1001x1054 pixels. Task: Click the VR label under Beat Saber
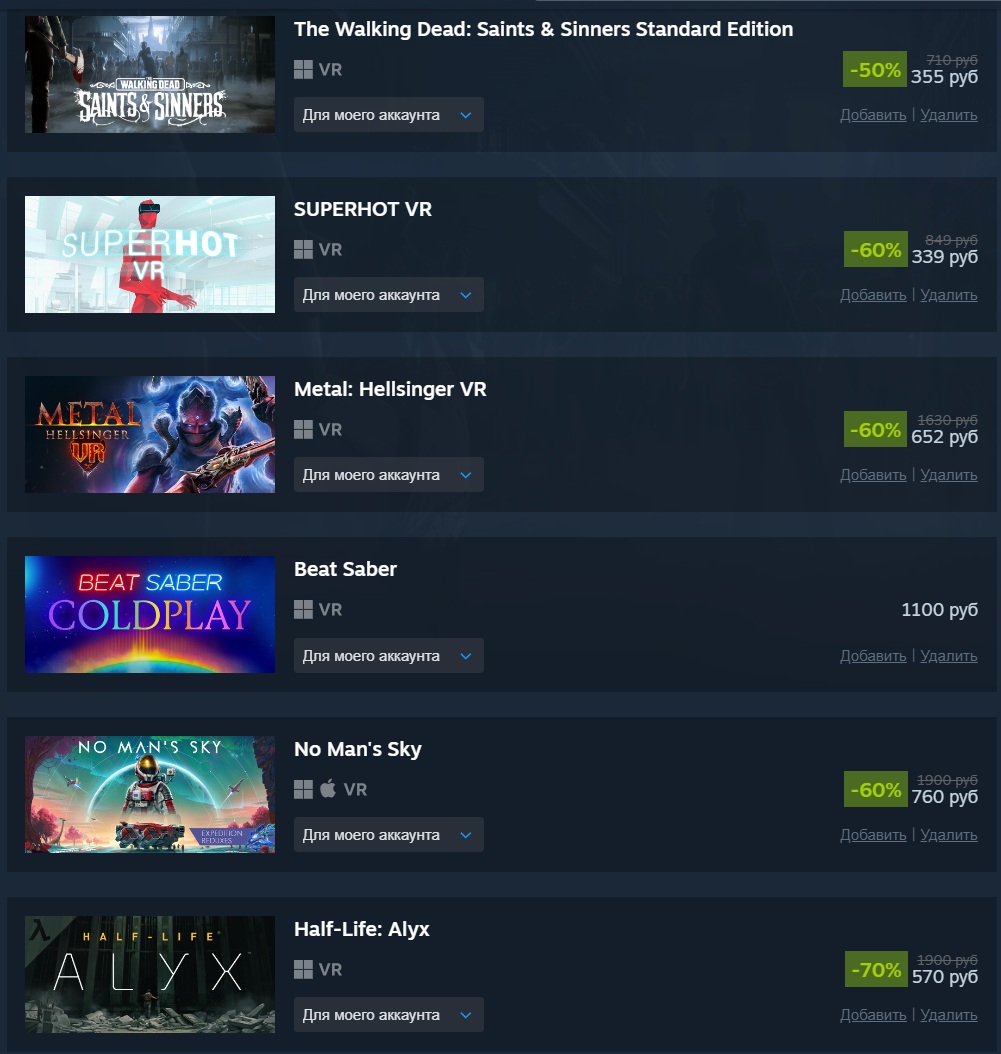click(x=330, y=610)
